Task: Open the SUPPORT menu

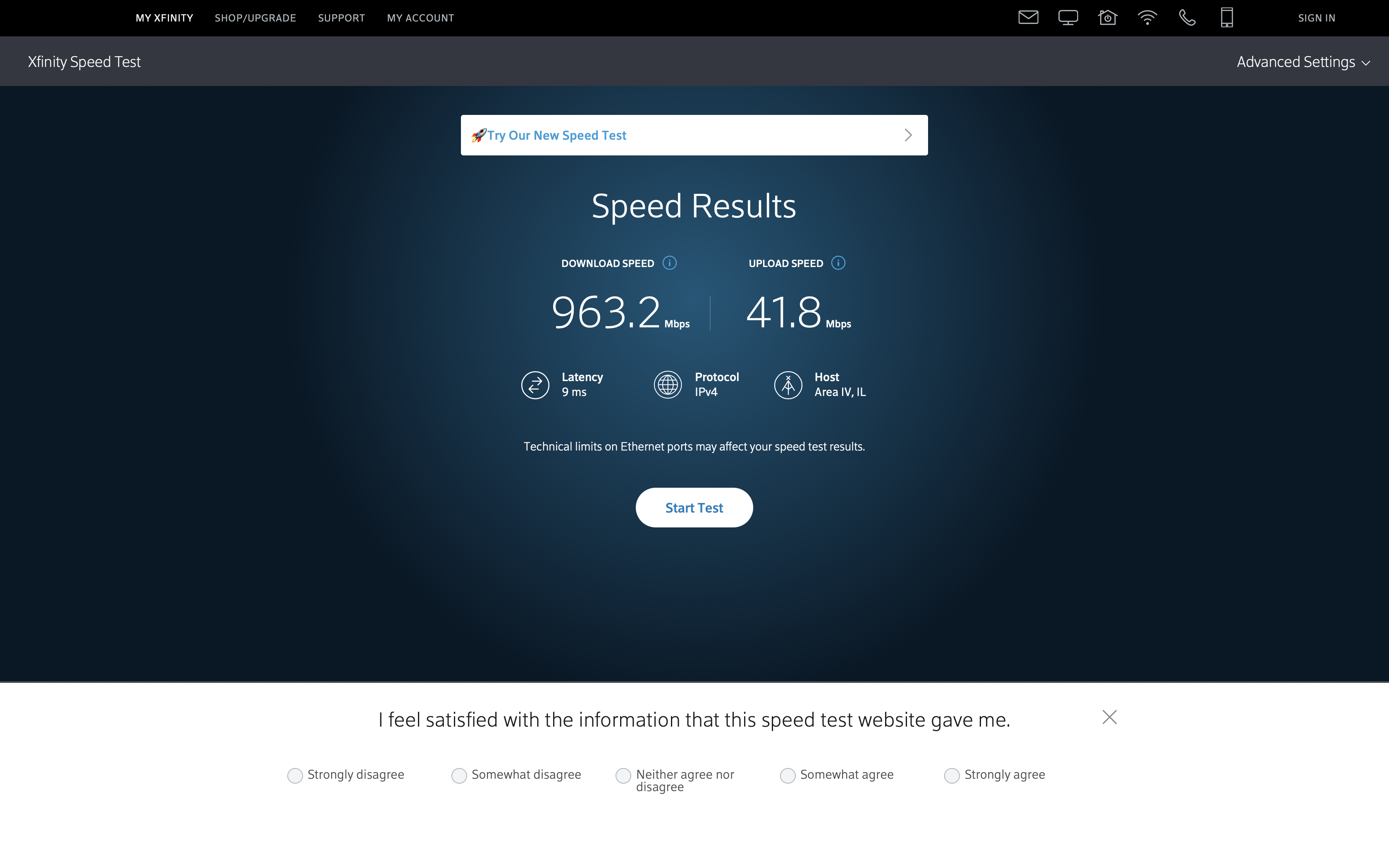Action: click(x=341, y=18)
